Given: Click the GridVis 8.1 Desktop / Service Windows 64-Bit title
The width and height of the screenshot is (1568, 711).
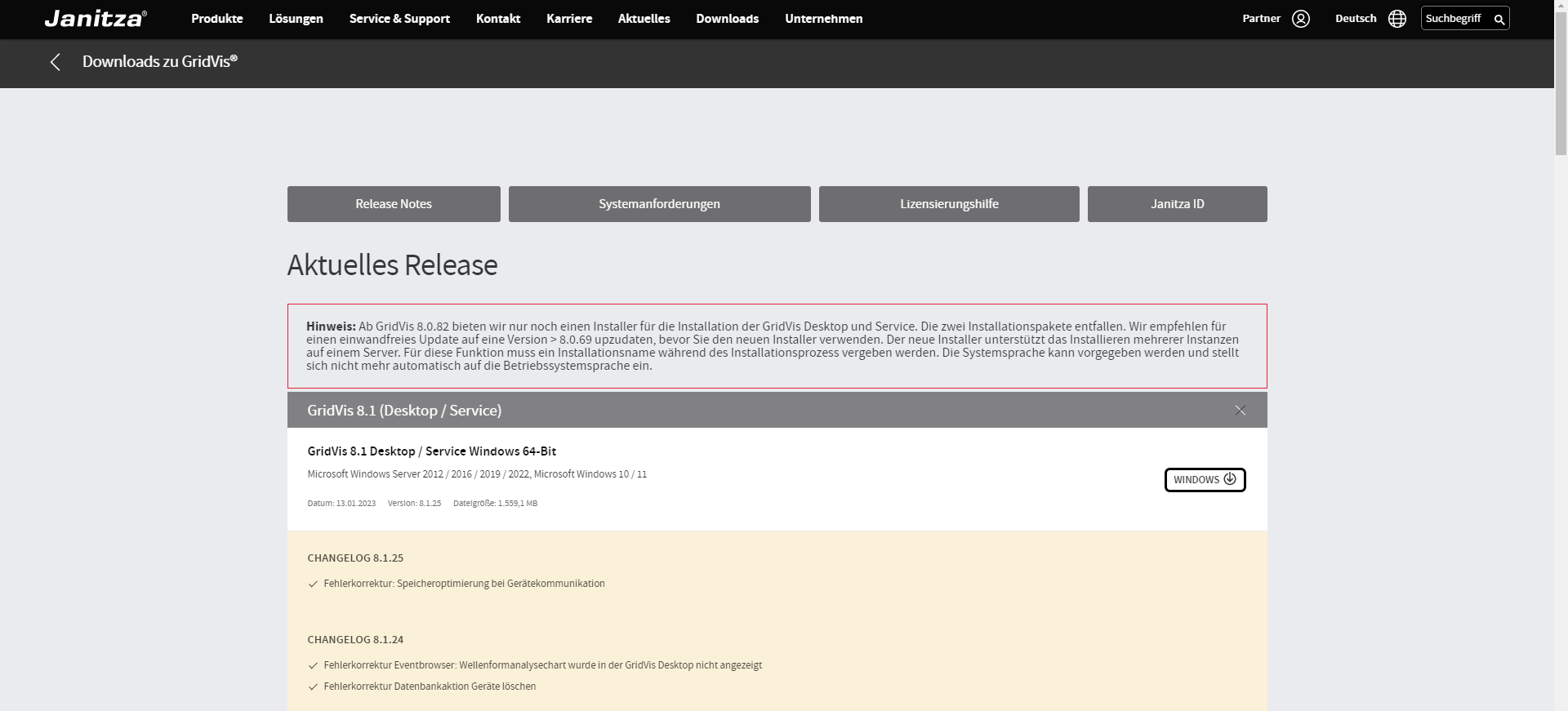Looking at the screenshot, I should [x=431, y=451].
